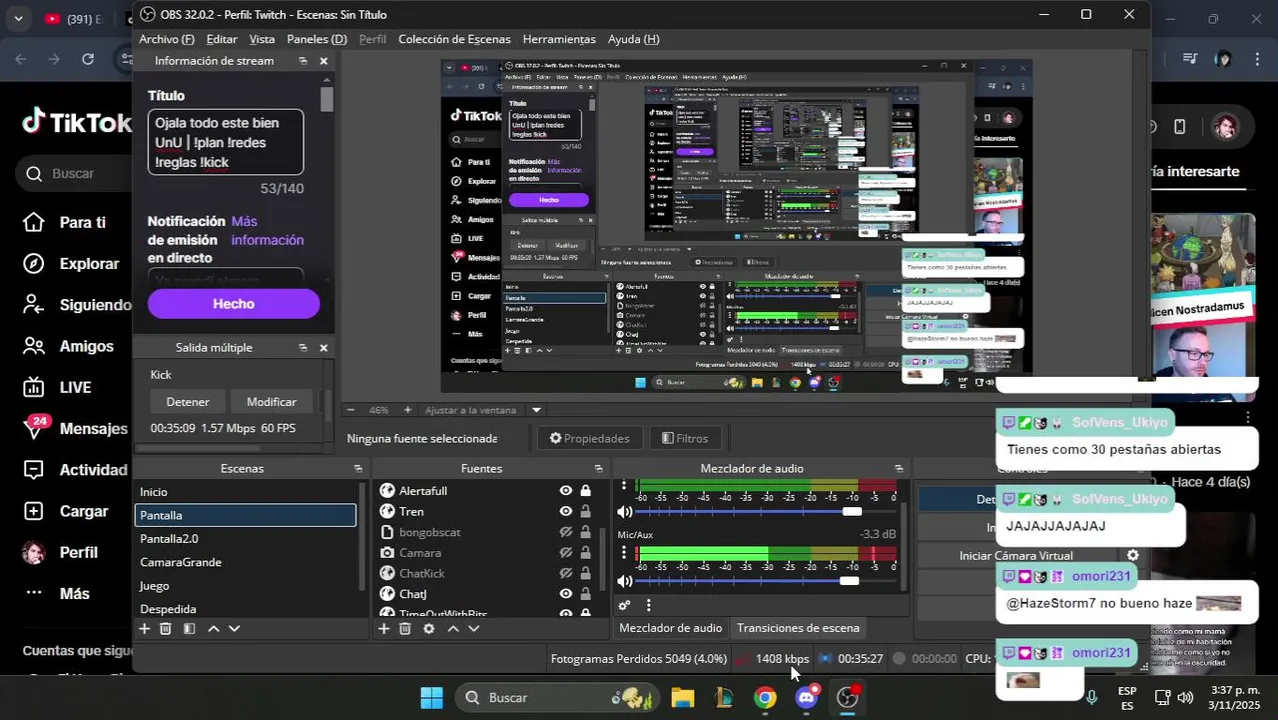Hide the Alertafull source

[566, 491]
